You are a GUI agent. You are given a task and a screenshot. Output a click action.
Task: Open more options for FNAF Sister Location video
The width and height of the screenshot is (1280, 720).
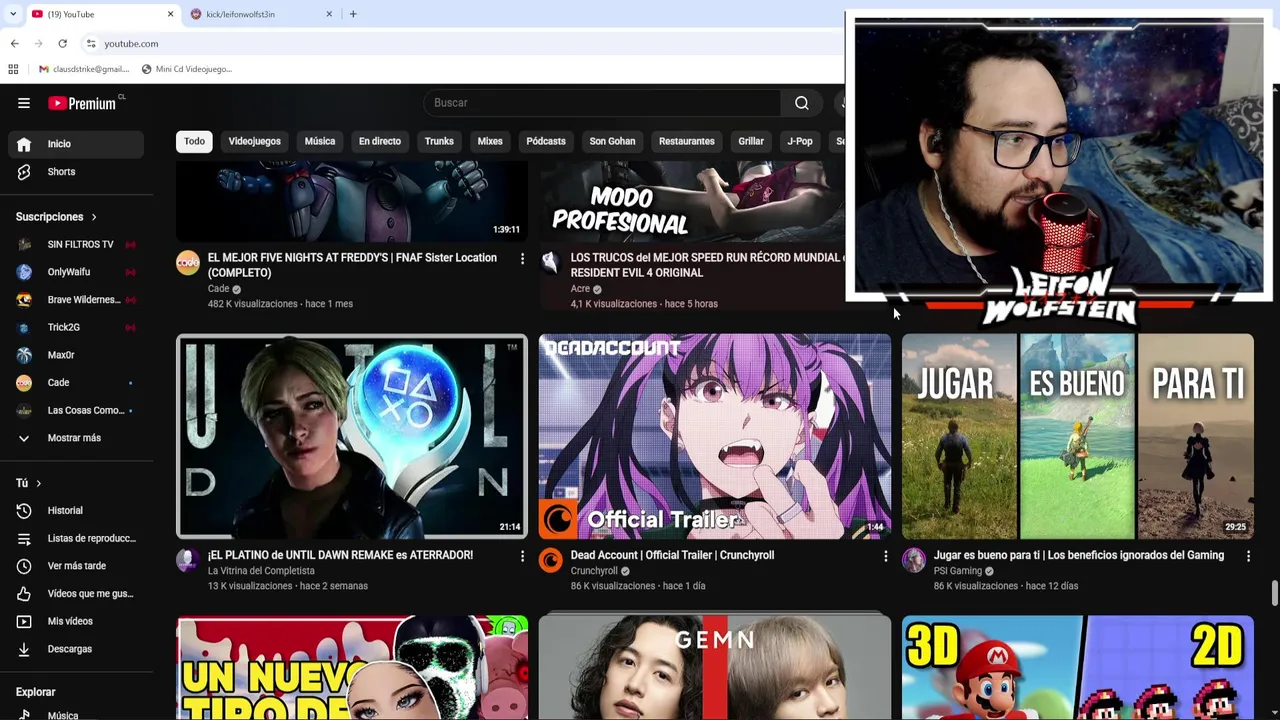coord(522,259)
